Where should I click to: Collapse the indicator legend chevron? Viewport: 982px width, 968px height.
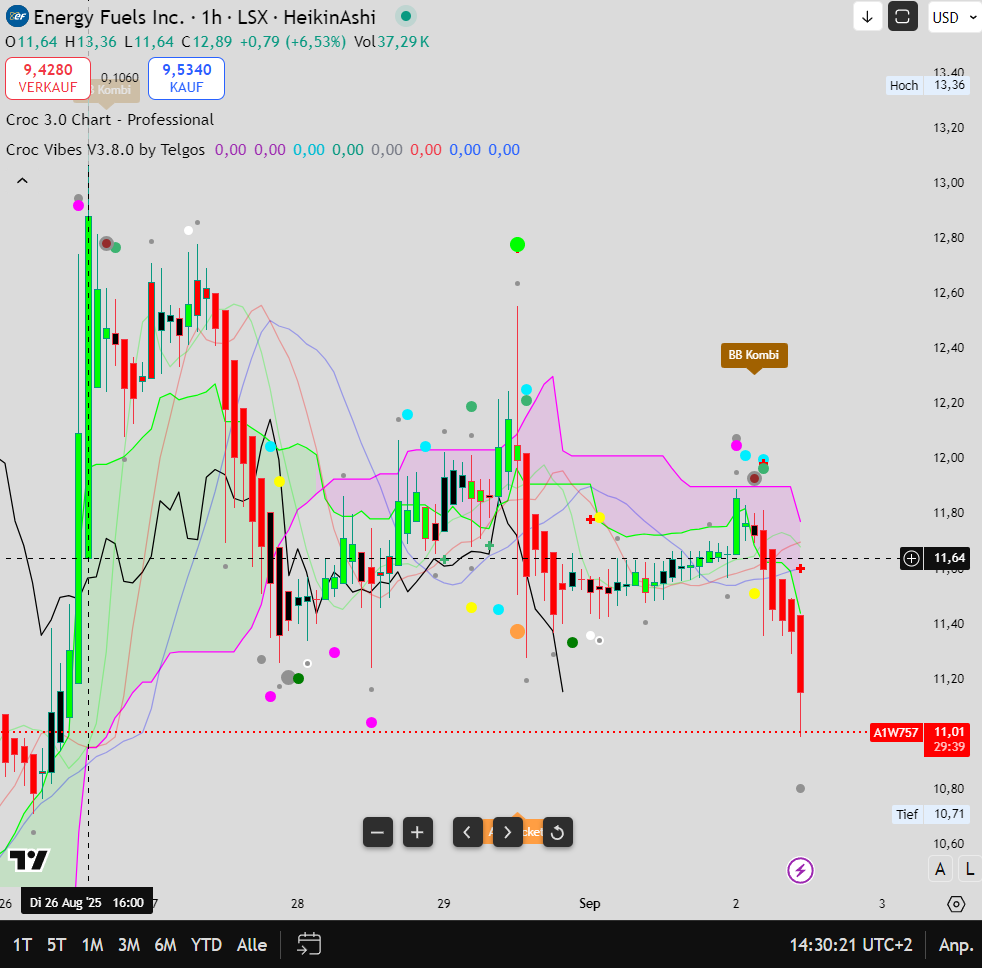(x=22, y=181)
